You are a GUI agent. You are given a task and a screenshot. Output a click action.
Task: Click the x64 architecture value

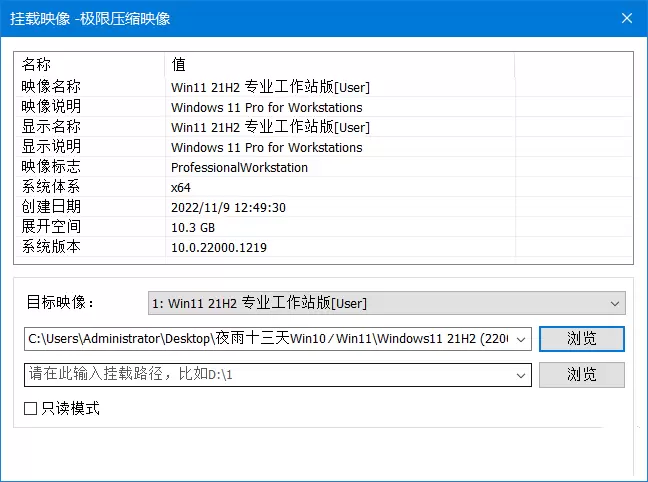[181, 188]
